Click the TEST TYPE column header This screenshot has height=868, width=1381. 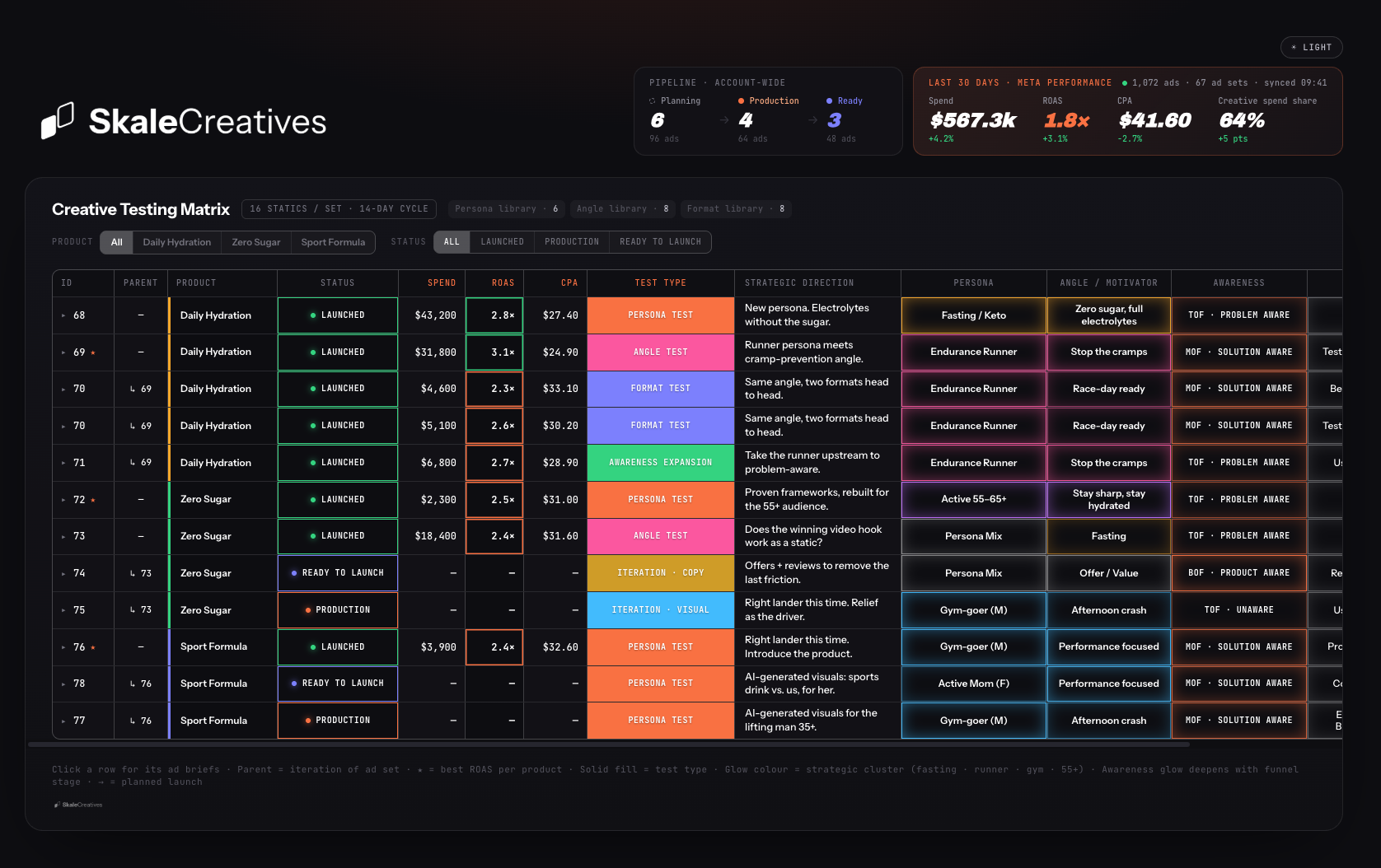pos(660,283)
